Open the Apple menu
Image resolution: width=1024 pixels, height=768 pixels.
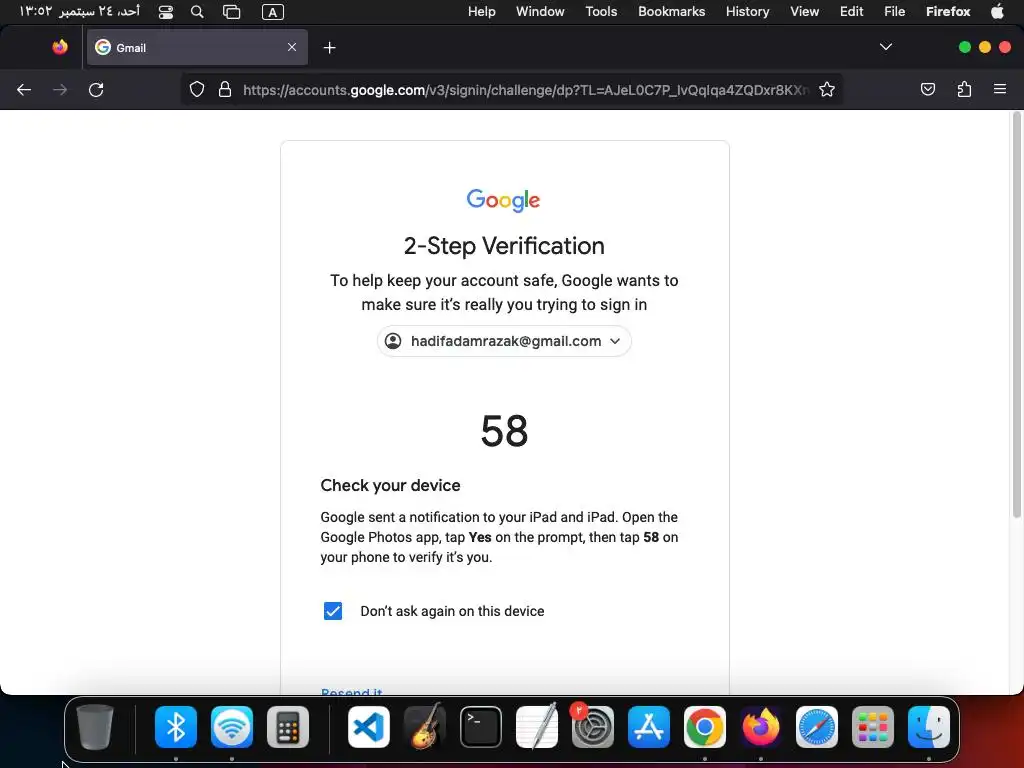pyautogui.click(x=997, y=12)
